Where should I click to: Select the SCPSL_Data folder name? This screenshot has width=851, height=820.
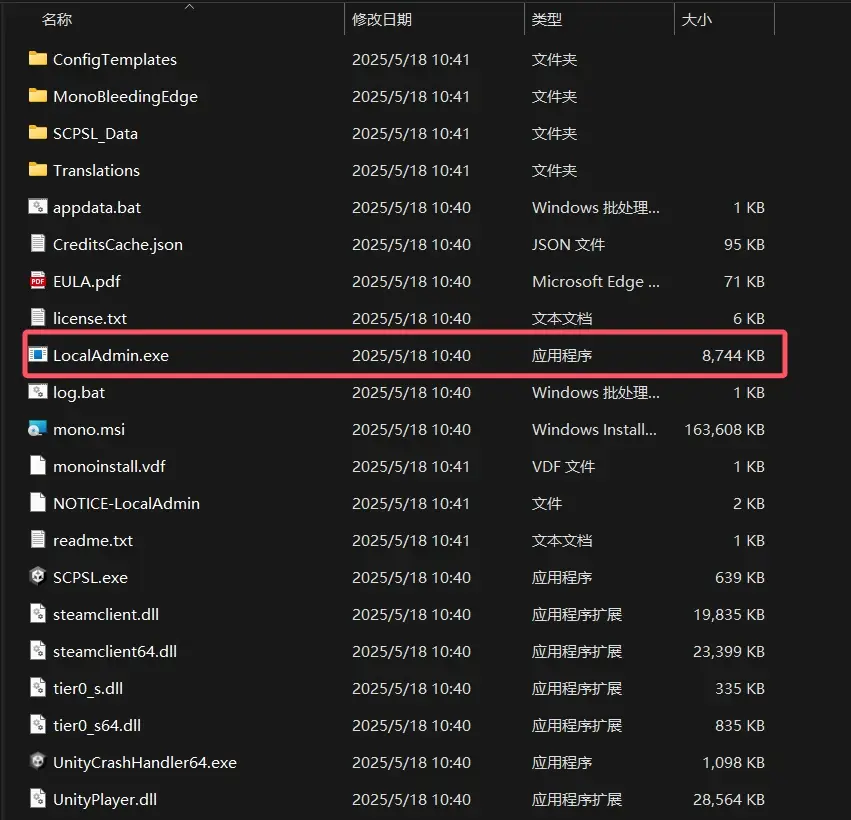coord(96,134)
